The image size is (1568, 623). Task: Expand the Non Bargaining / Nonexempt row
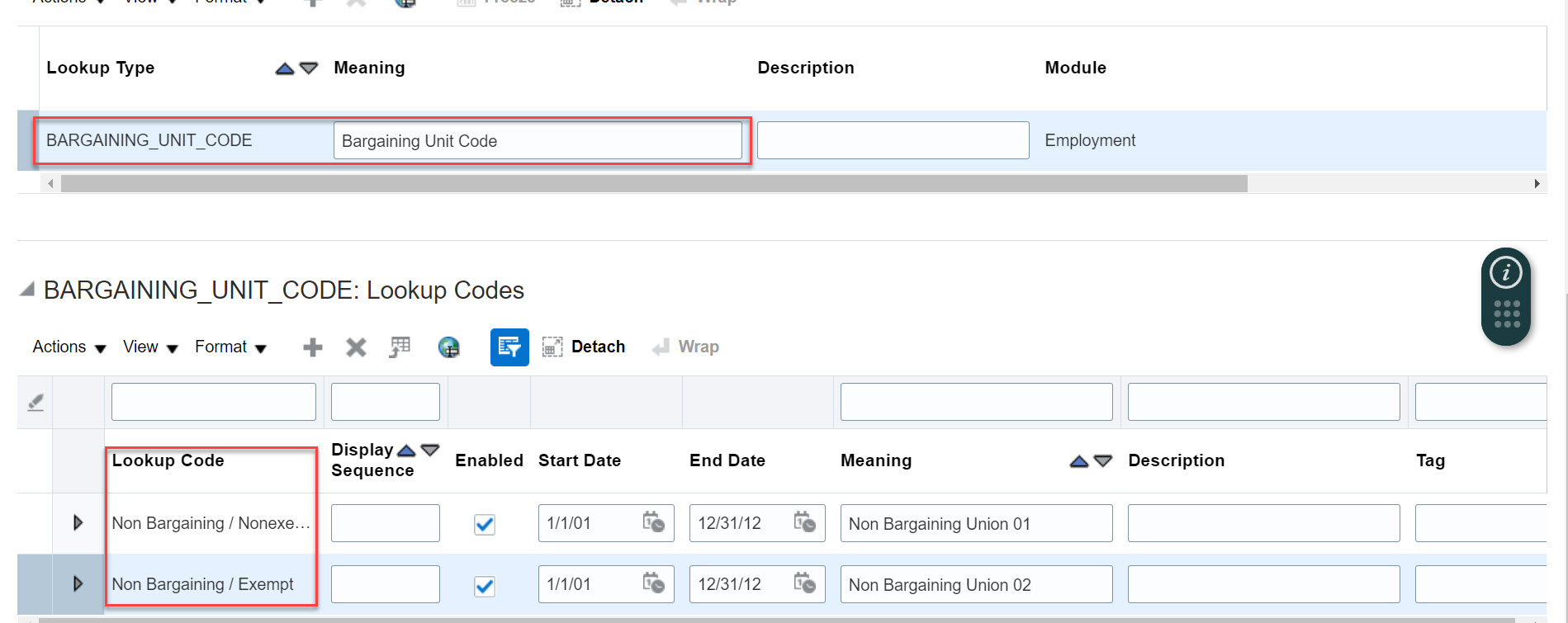point(78,522)
